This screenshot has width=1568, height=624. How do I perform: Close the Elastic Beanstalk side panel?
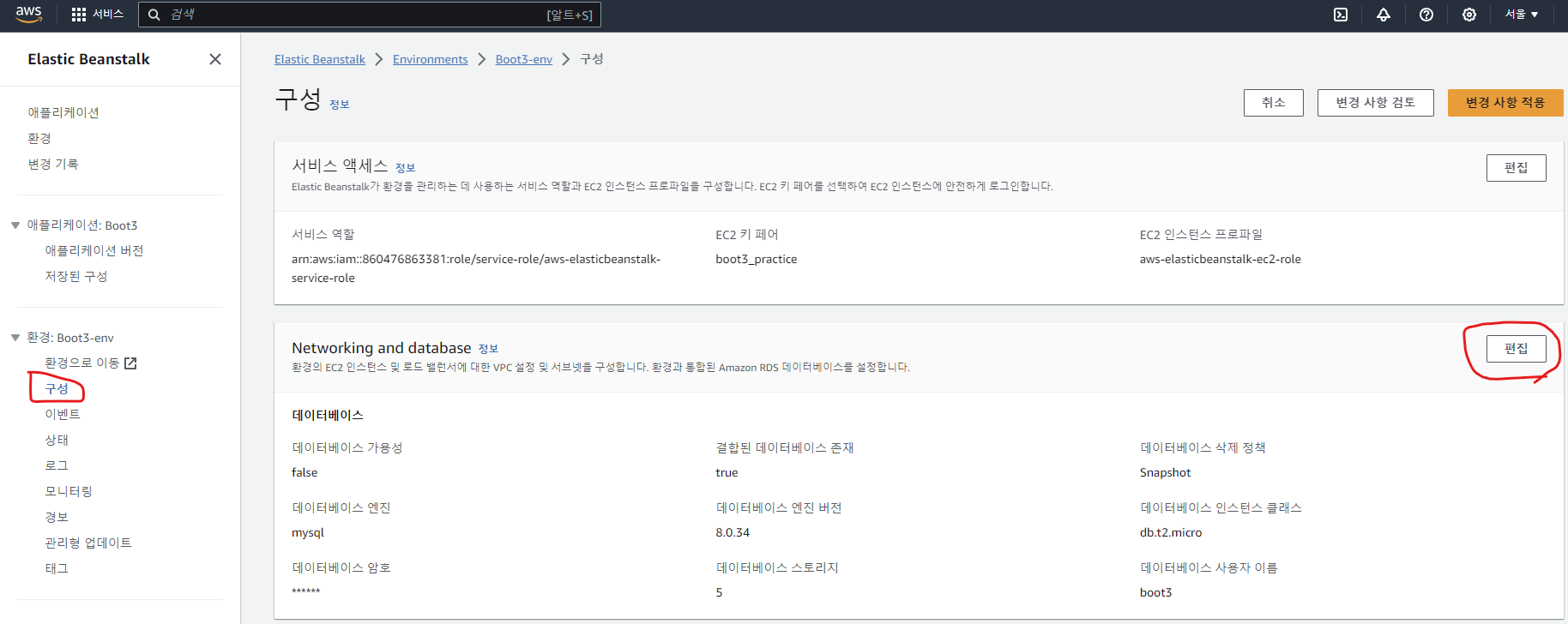[215, 59]
